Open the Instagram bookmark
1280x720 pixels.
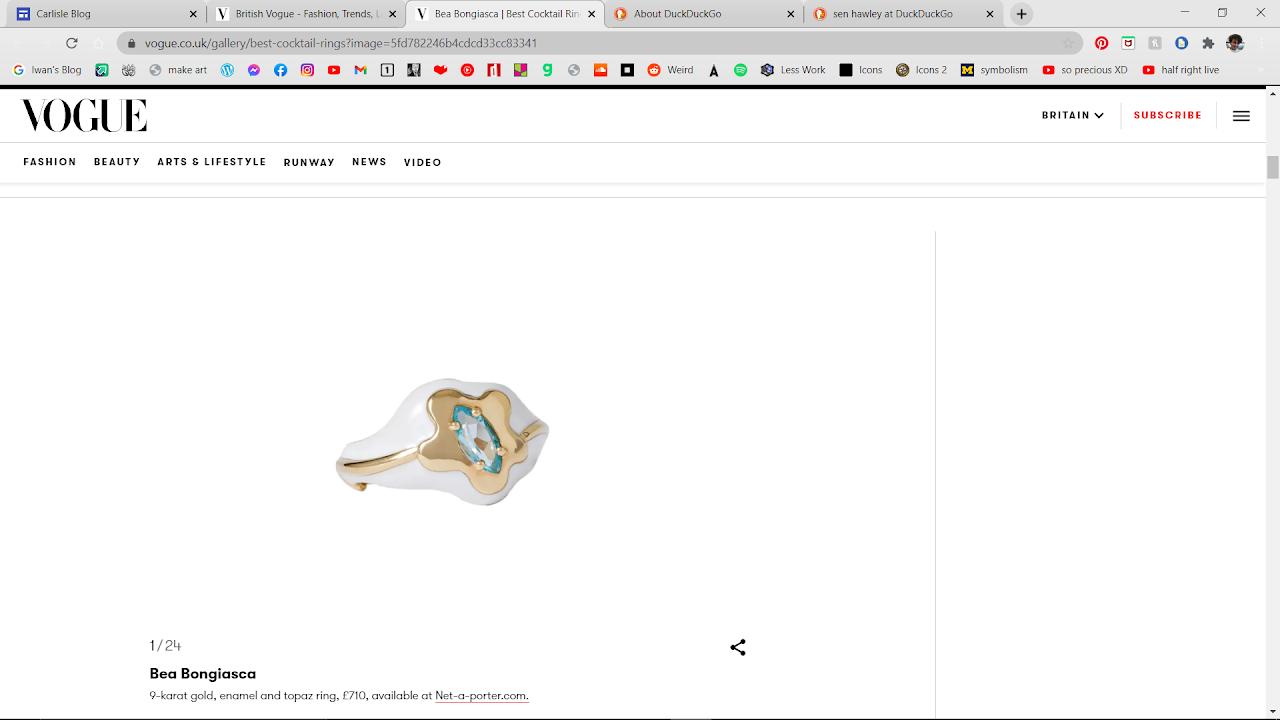[307, 70]
